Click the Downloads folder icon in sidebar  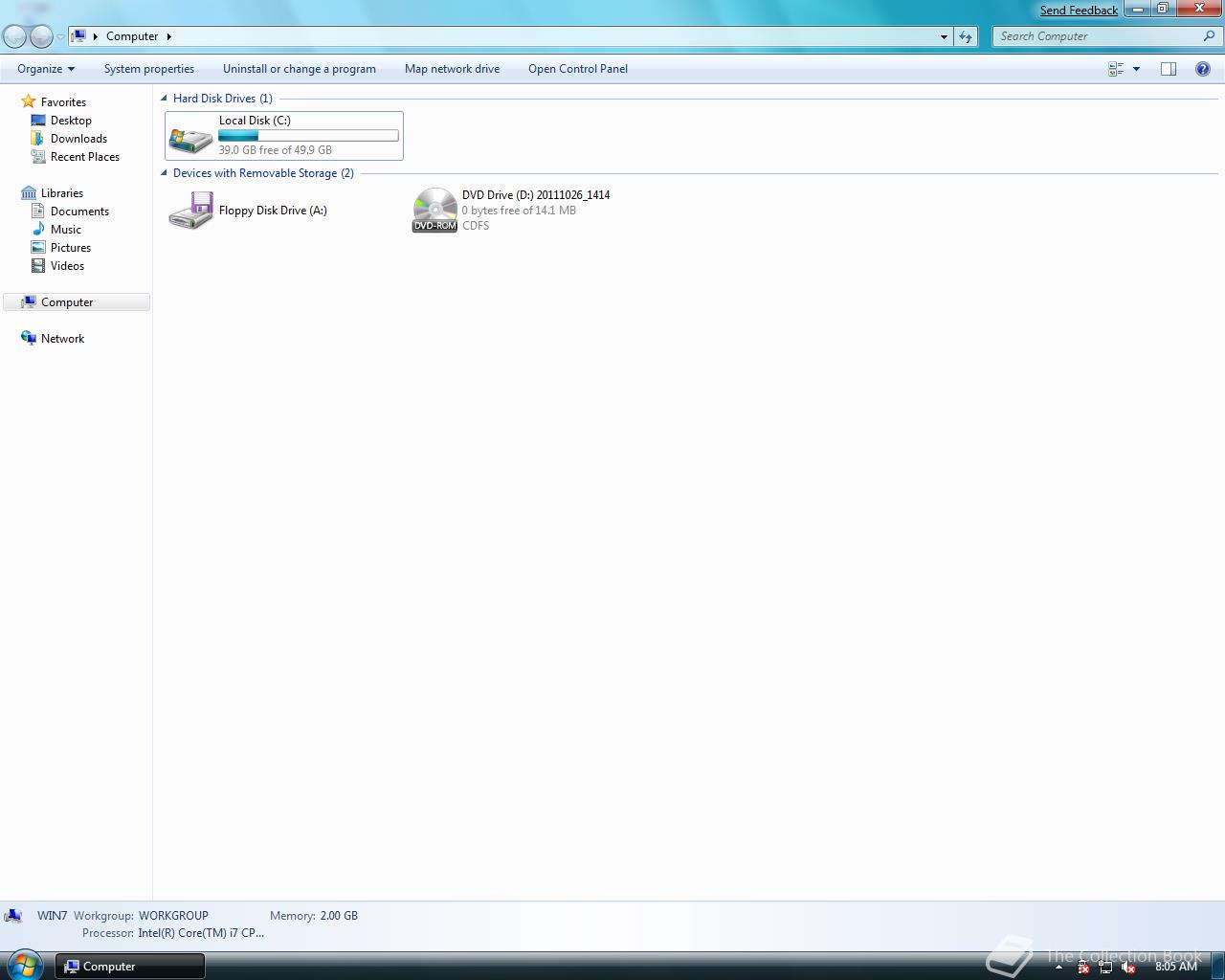(x=38, y=139)
